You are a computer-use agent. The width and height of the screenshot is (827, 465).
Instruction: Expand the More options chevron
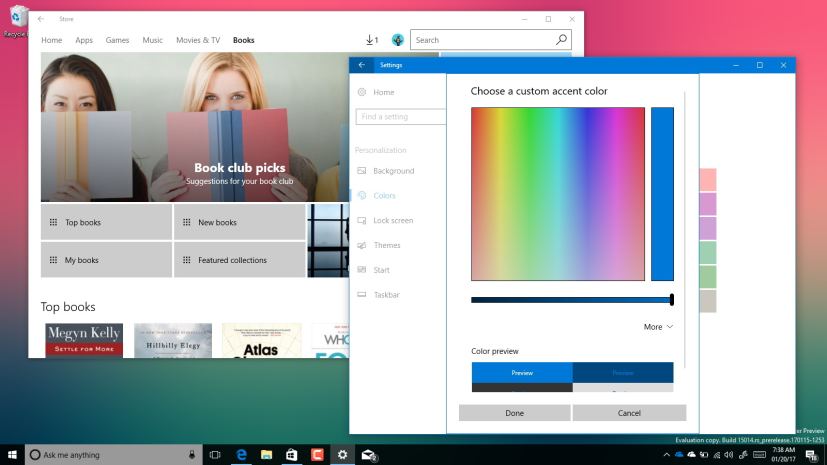tap(670, 327)
